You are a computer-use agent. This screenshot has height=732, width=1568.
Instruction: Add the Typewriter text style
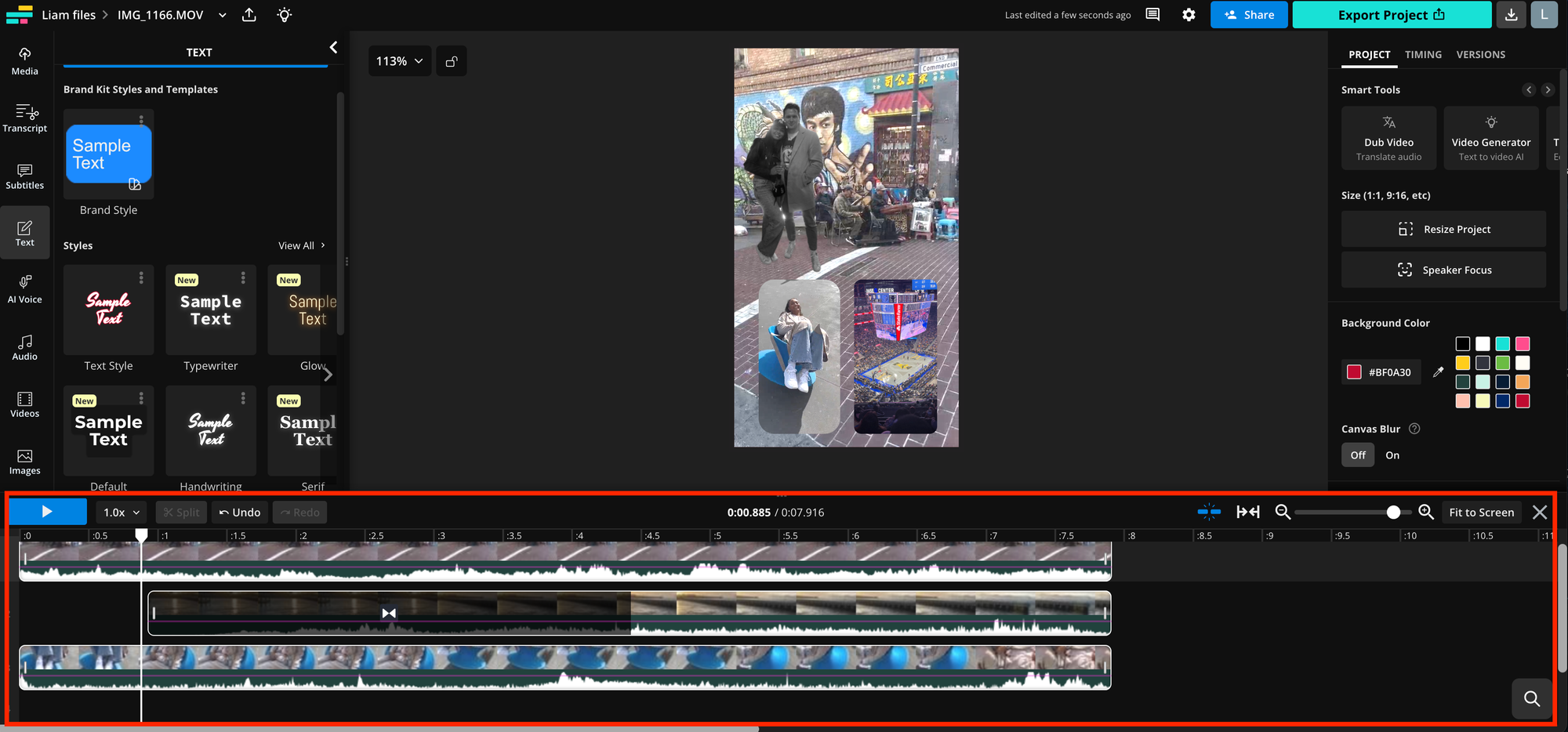[x=211, y=310]
